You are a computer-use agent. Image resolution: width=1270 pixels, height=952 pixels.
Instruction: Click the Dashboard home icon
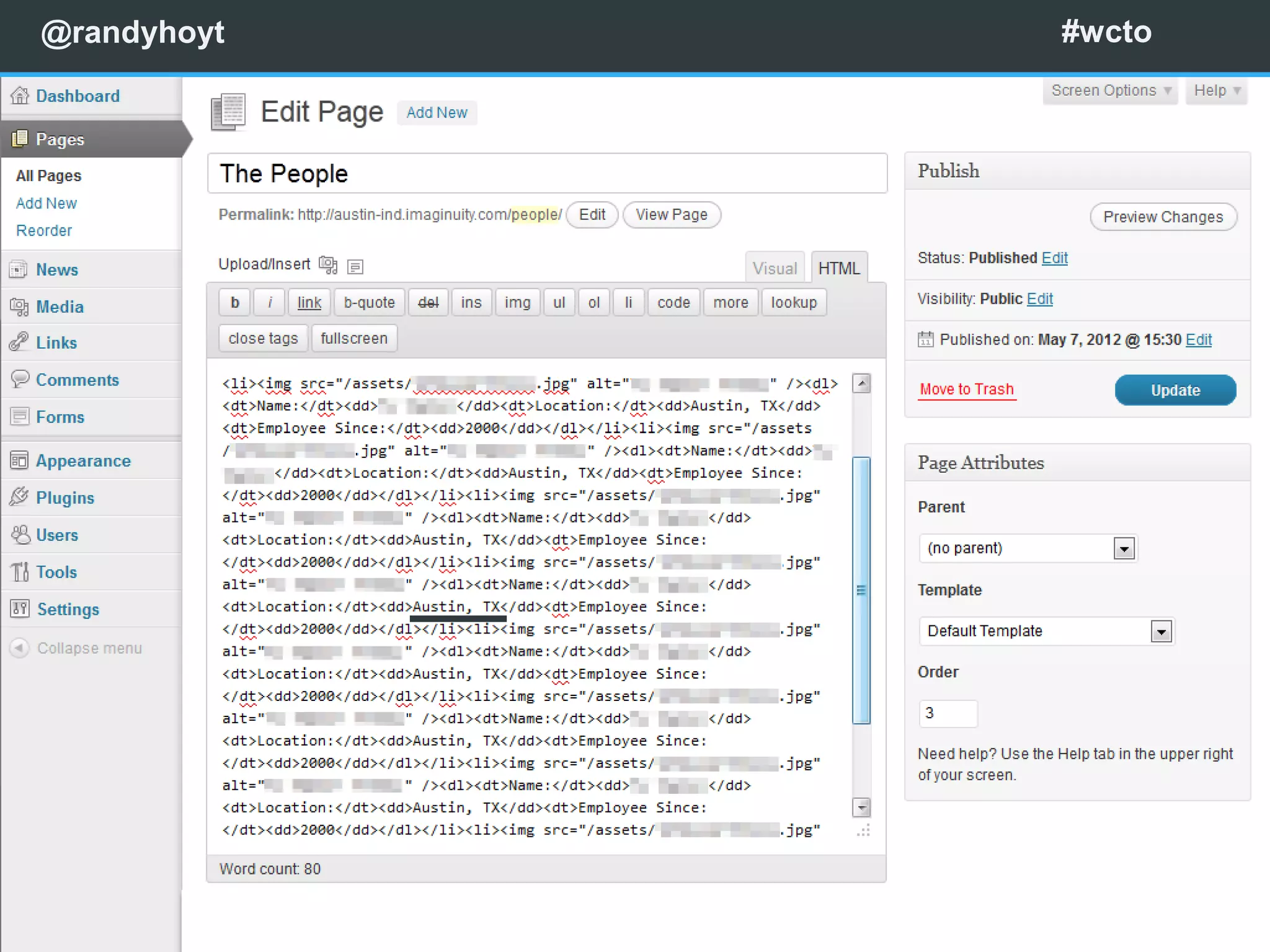click(x=20, y=96)
